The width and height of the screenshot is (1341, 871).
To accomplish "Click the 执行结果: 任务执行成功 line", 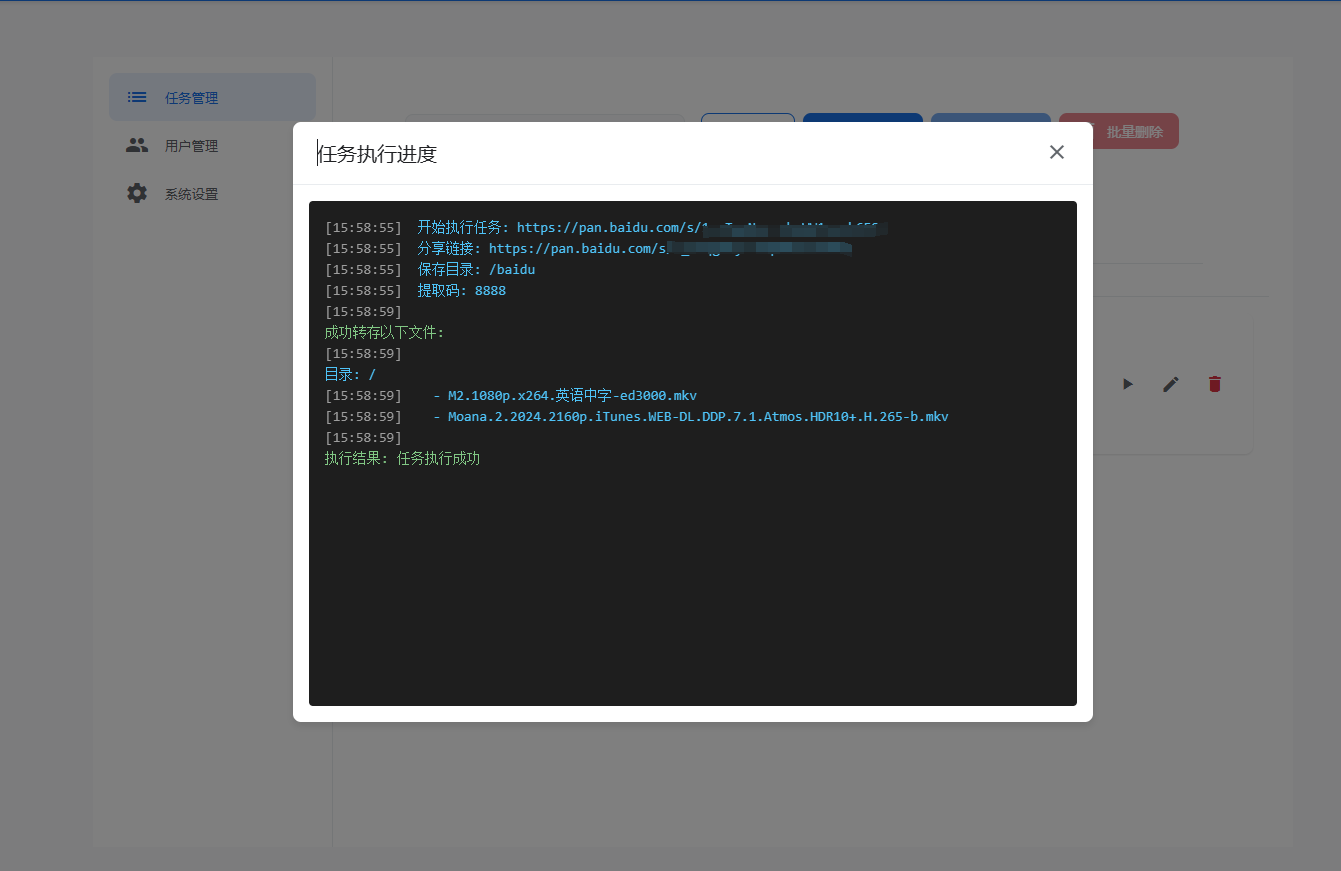I will click(x=402, y=459).
